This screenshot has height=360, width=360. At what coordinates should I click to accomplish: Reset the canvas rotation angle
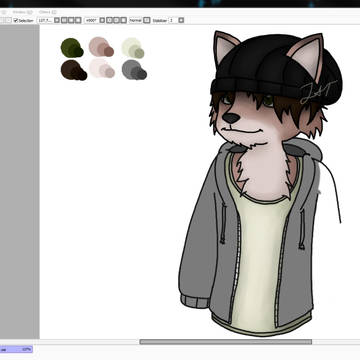pyautogui.click(x=123, y=20)
